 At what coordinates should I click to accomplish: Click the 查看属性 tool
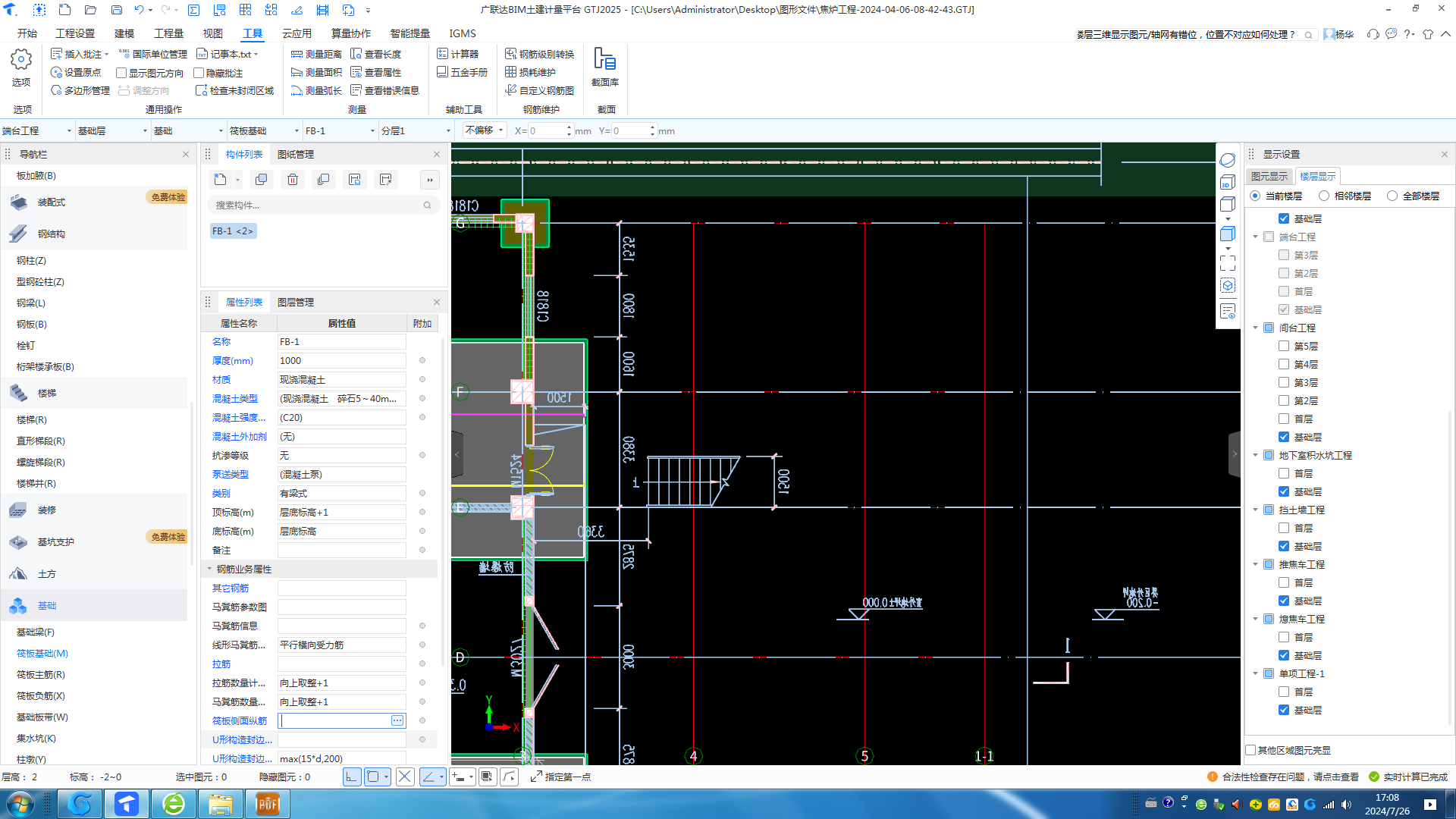pyautogui.click(x=376, y=72)
